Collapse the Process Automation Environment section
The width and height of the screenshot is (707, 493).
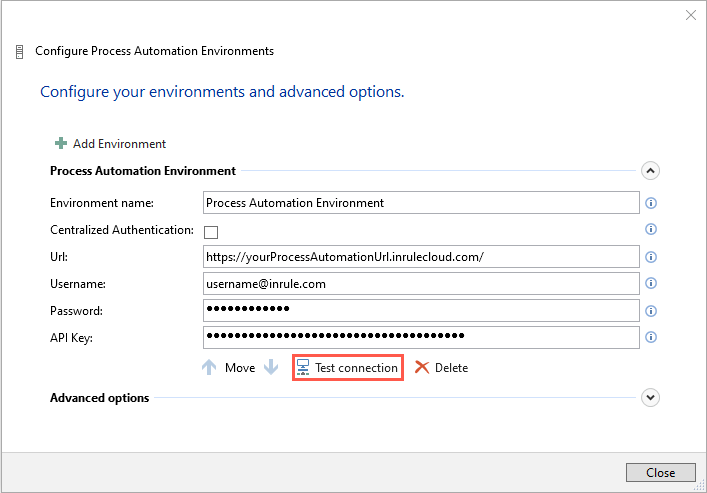coord(650,171)
